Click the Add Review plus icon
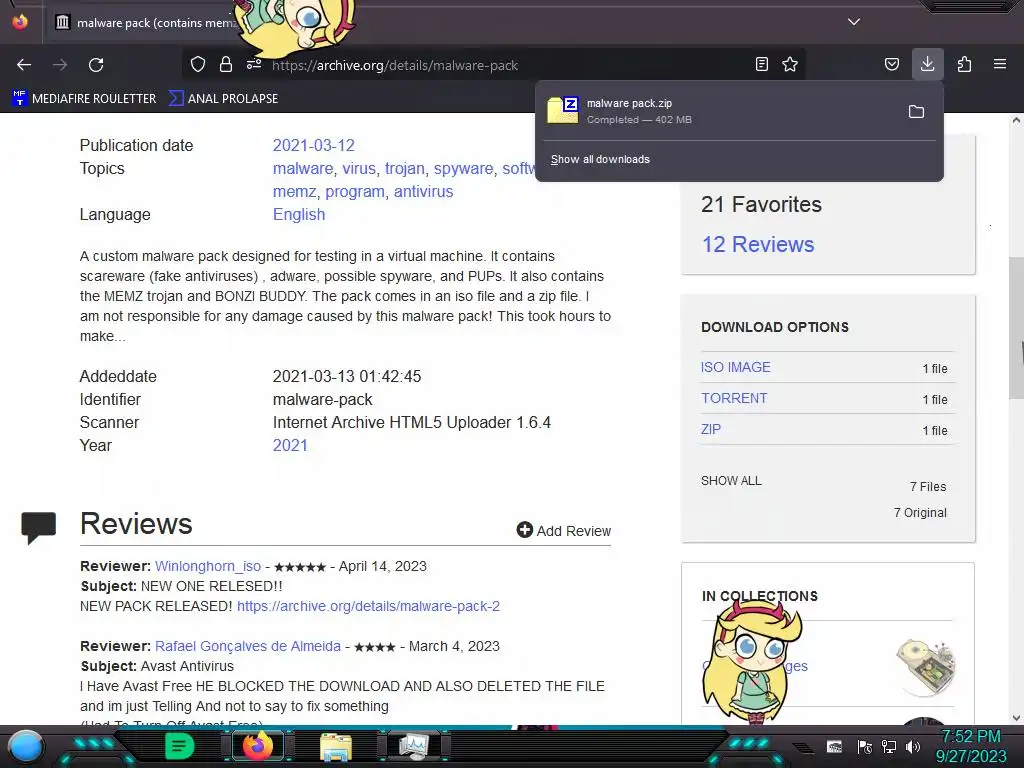 524,530
